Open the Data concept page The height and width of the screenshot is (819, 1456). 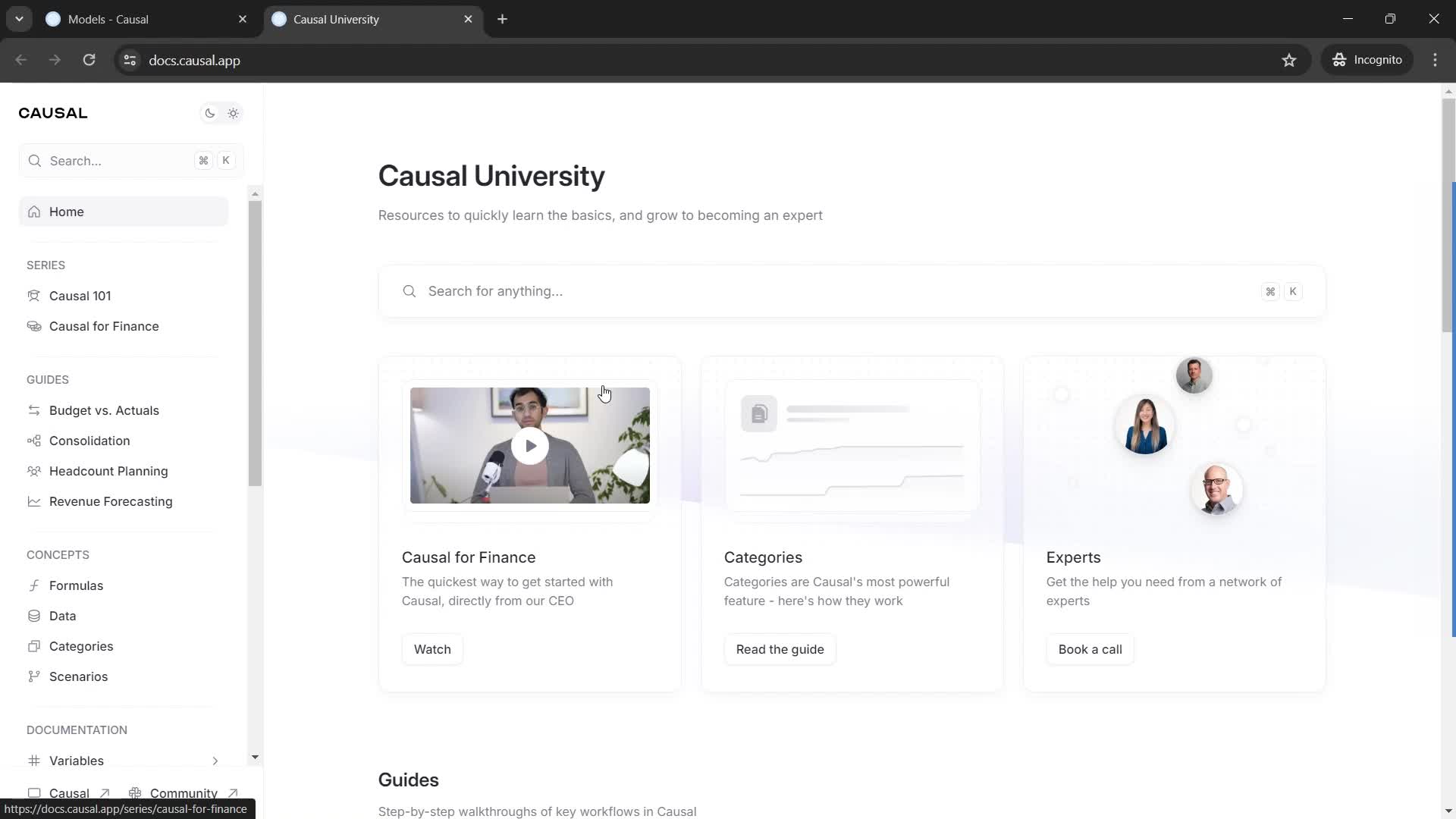coord(62,616)
